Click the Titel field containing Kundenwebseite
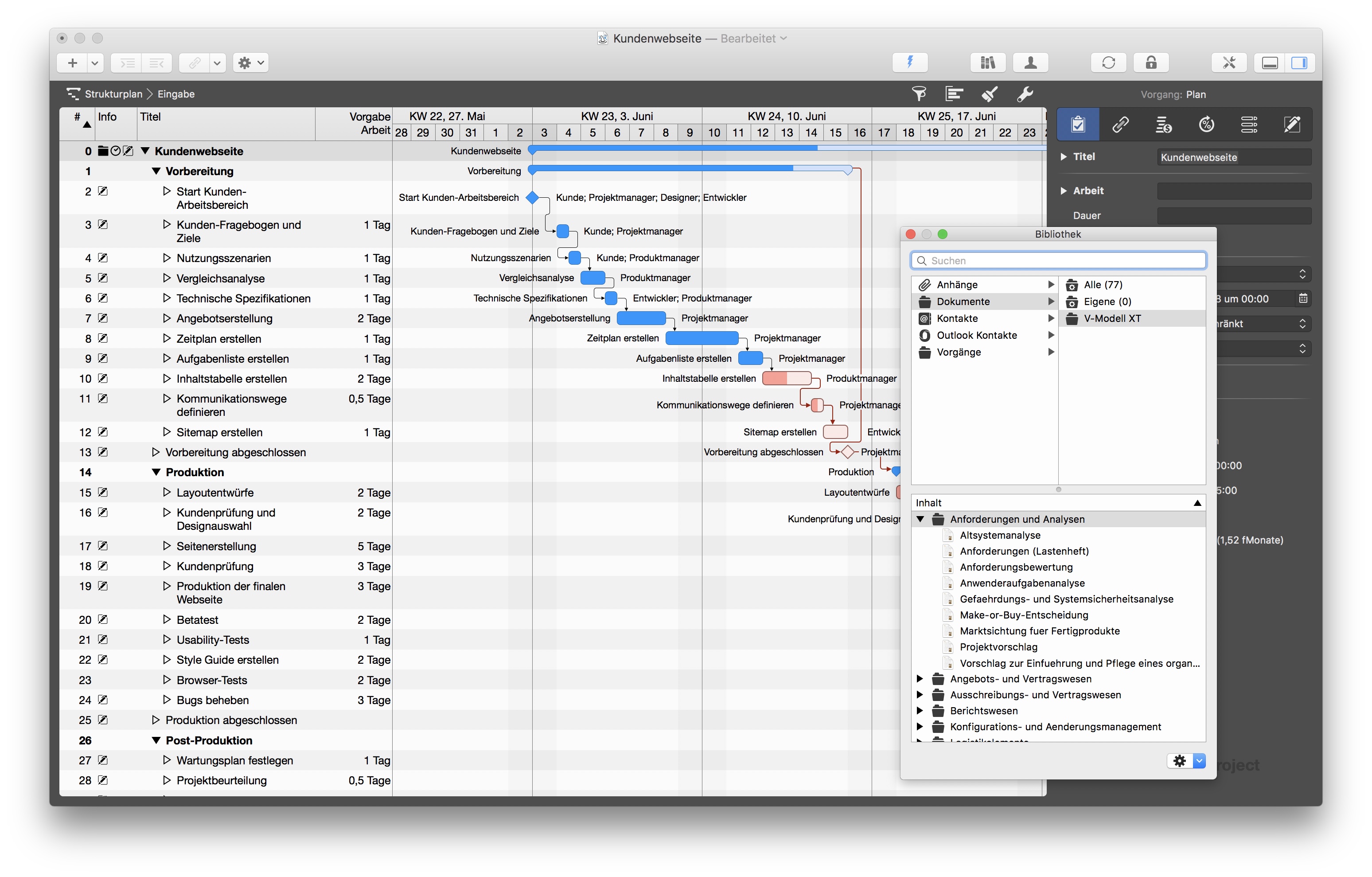 coord(1234,157)
